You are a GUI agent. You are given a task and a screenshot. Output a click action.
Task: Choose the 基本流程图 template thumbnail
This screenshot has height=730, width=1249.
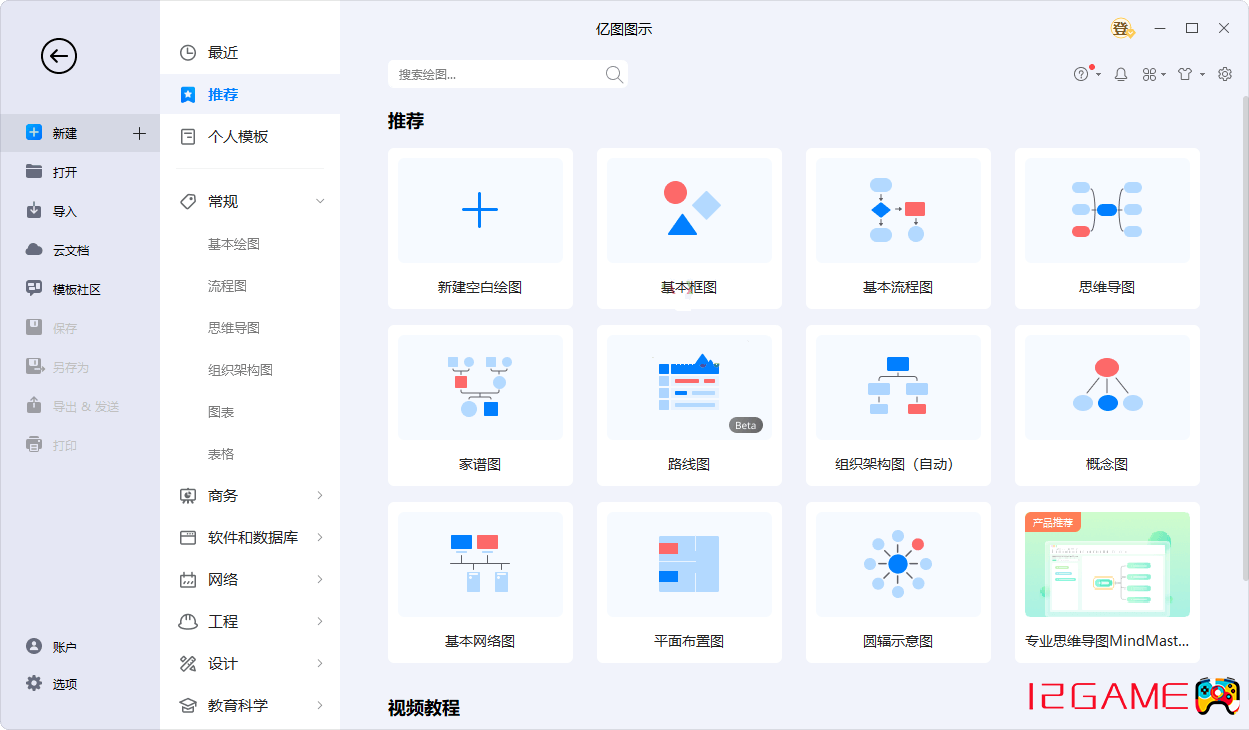(x=897, y=210)
